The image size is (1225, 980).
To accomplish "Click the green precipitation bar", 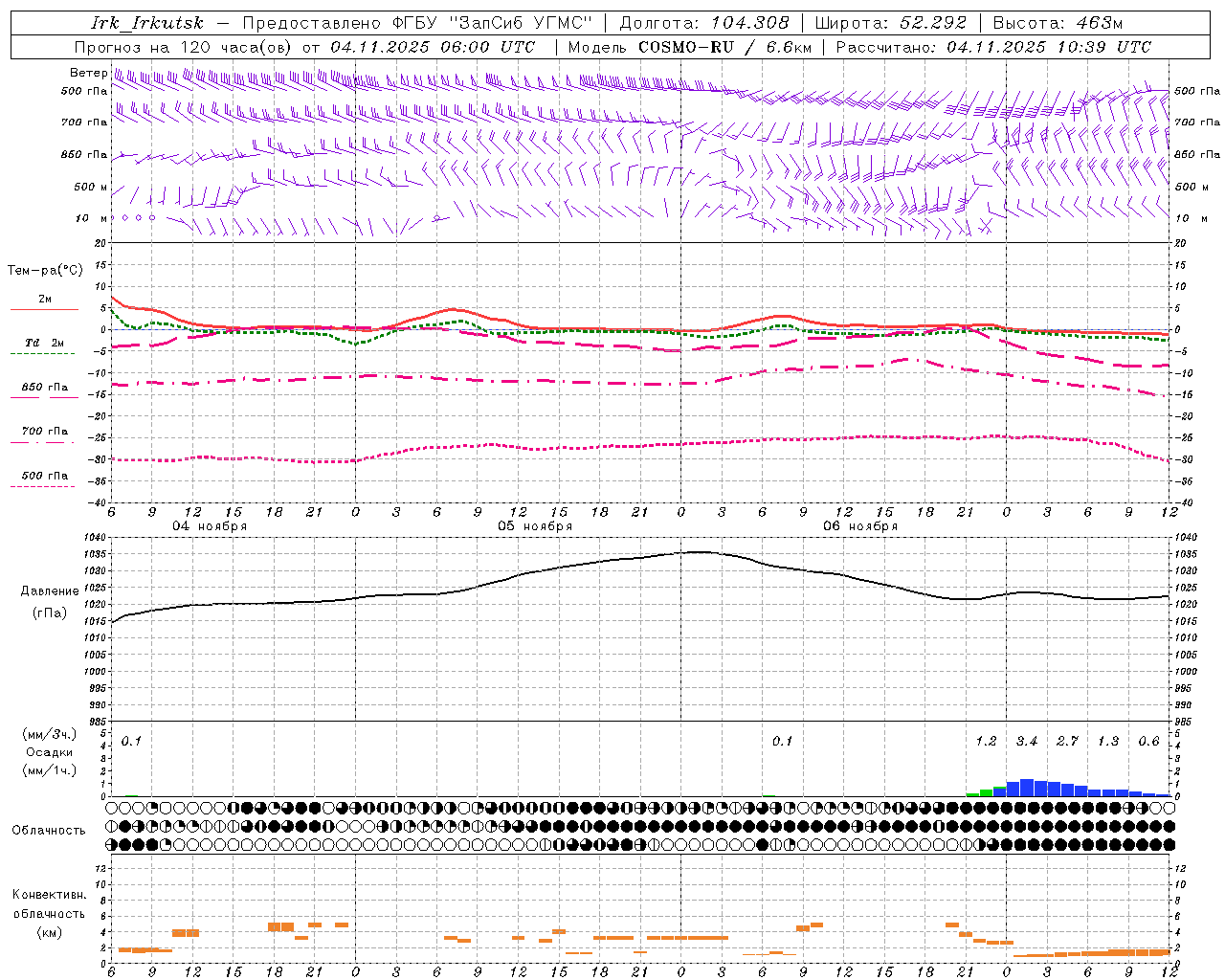I will [x=986, y=792].
